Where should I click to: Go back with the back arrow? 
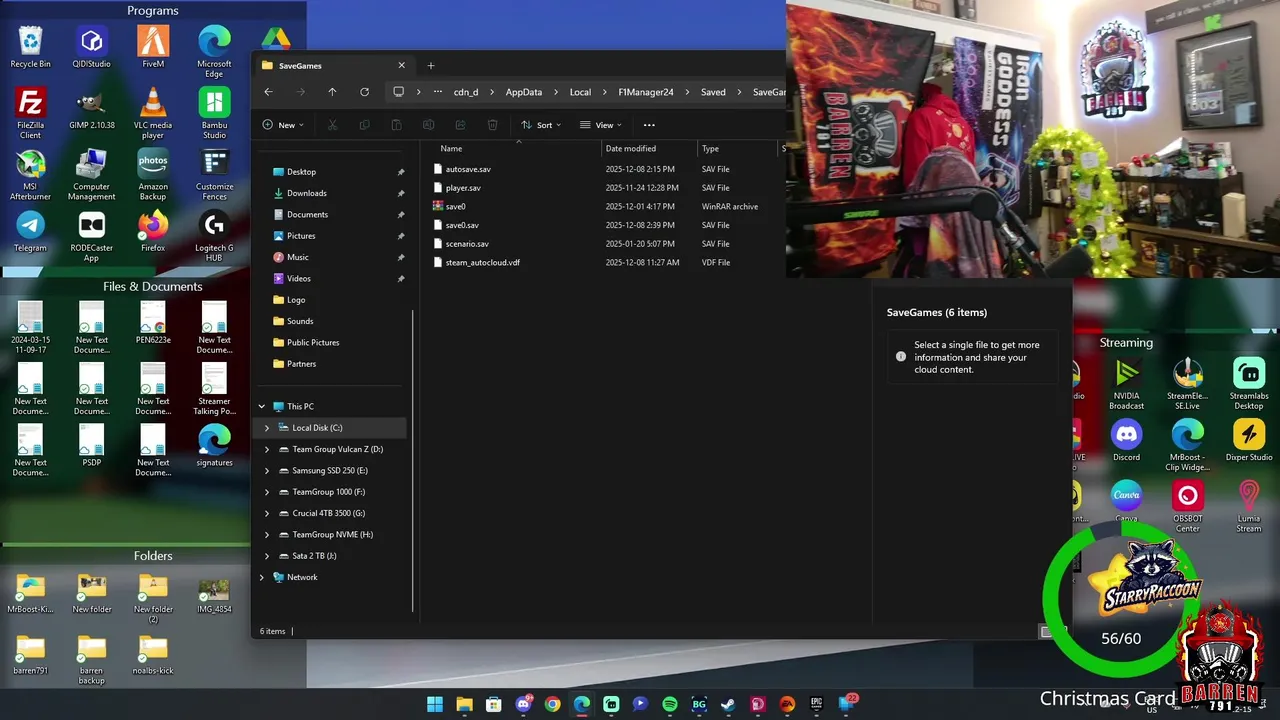(x=268, y=92)
